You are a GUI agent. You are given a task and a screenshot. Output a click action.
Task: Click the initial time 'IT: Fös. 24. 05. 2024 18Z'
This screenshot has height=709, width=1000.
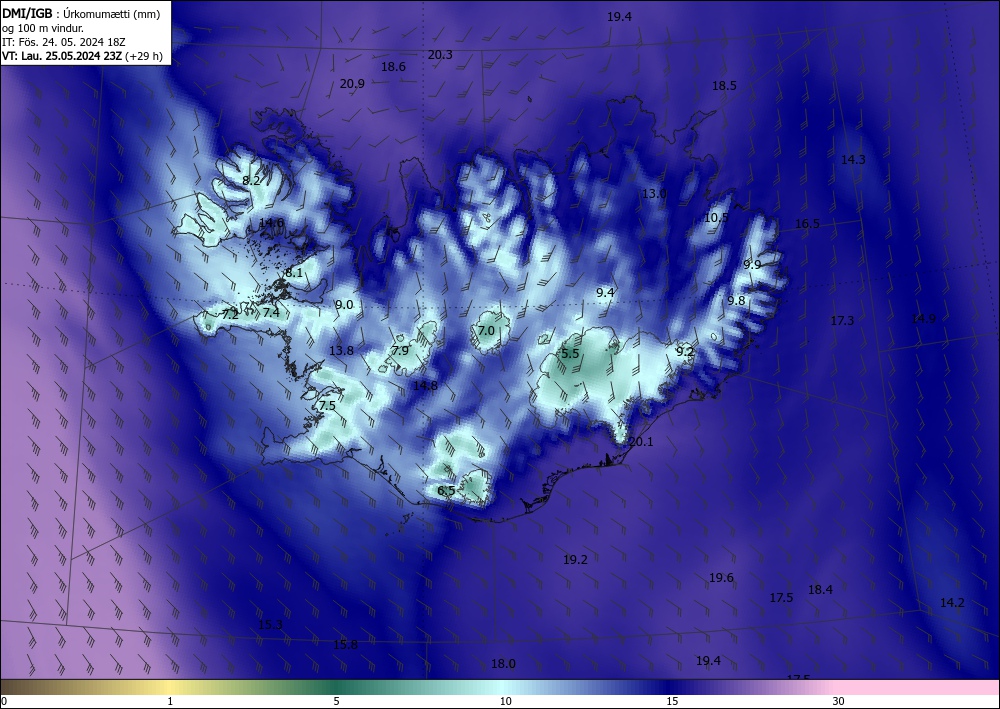(64, 42)
